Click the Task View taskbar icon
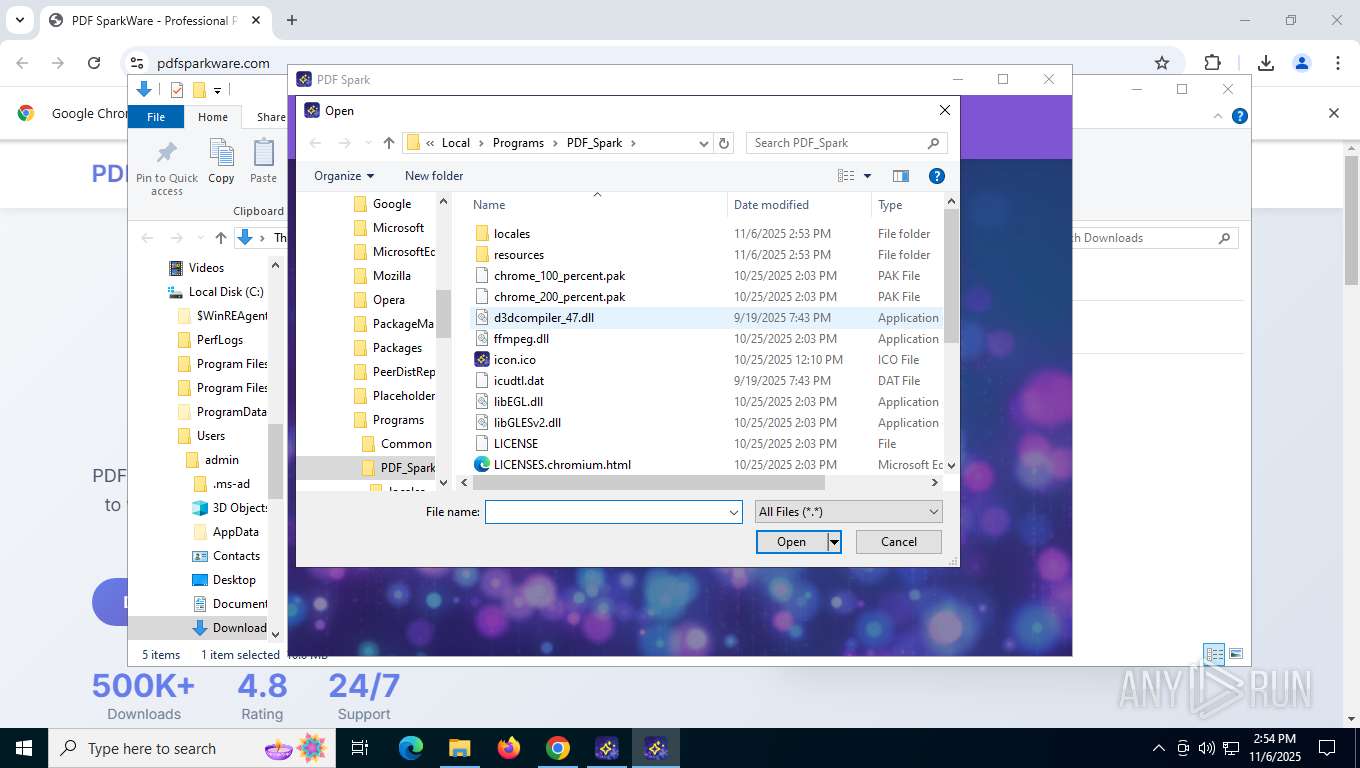 [360, 748]
